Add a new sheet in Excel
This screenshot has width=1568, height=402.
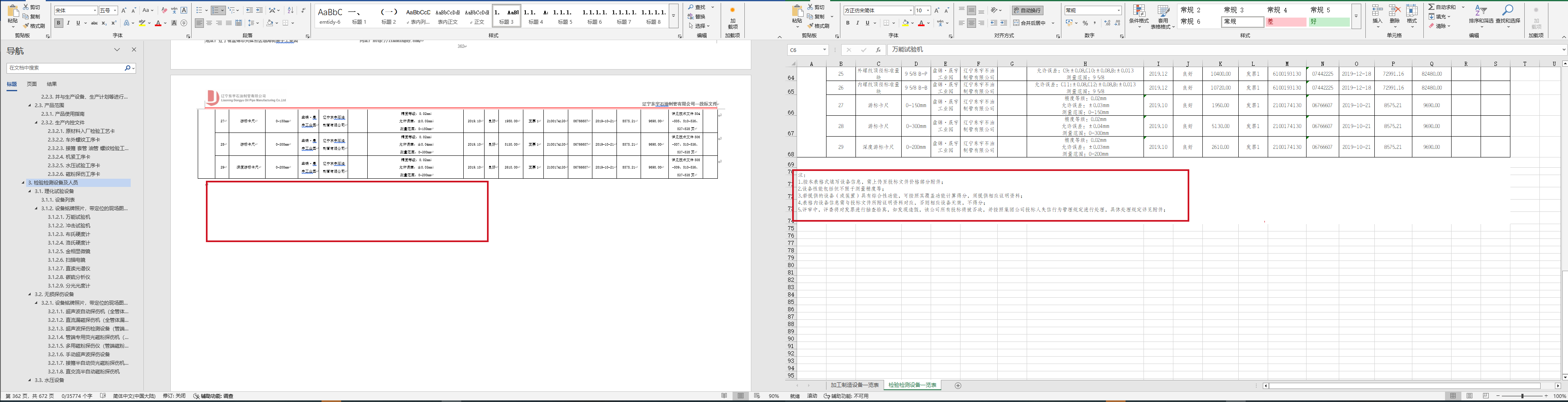[958, 386]
